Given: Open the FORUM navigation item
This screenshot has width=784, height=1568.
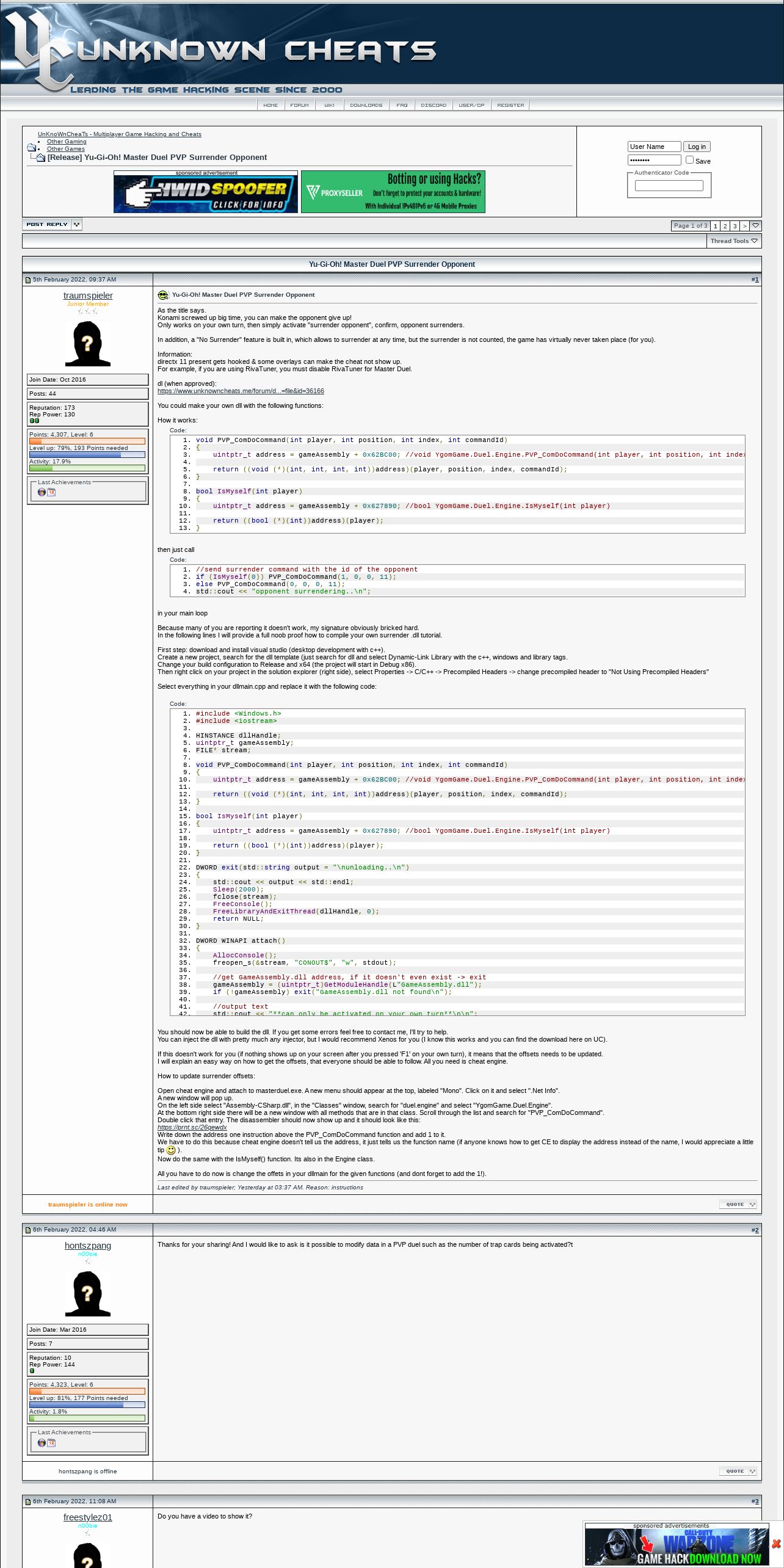Looking at the screenshot, I should pyautogui.click(x=299, y=105).
